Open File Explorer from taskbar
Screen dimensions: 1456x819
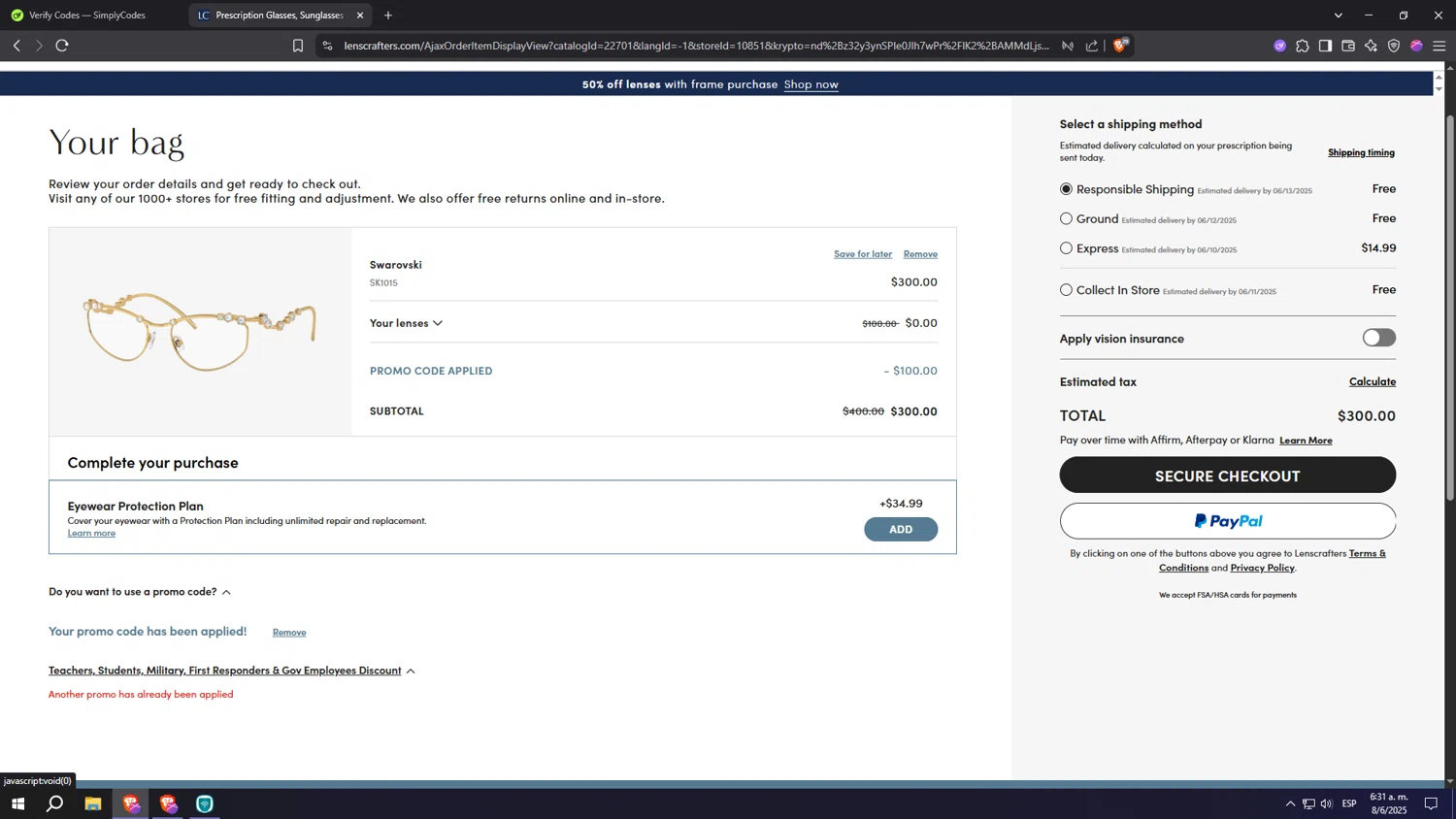click(92, 803)
